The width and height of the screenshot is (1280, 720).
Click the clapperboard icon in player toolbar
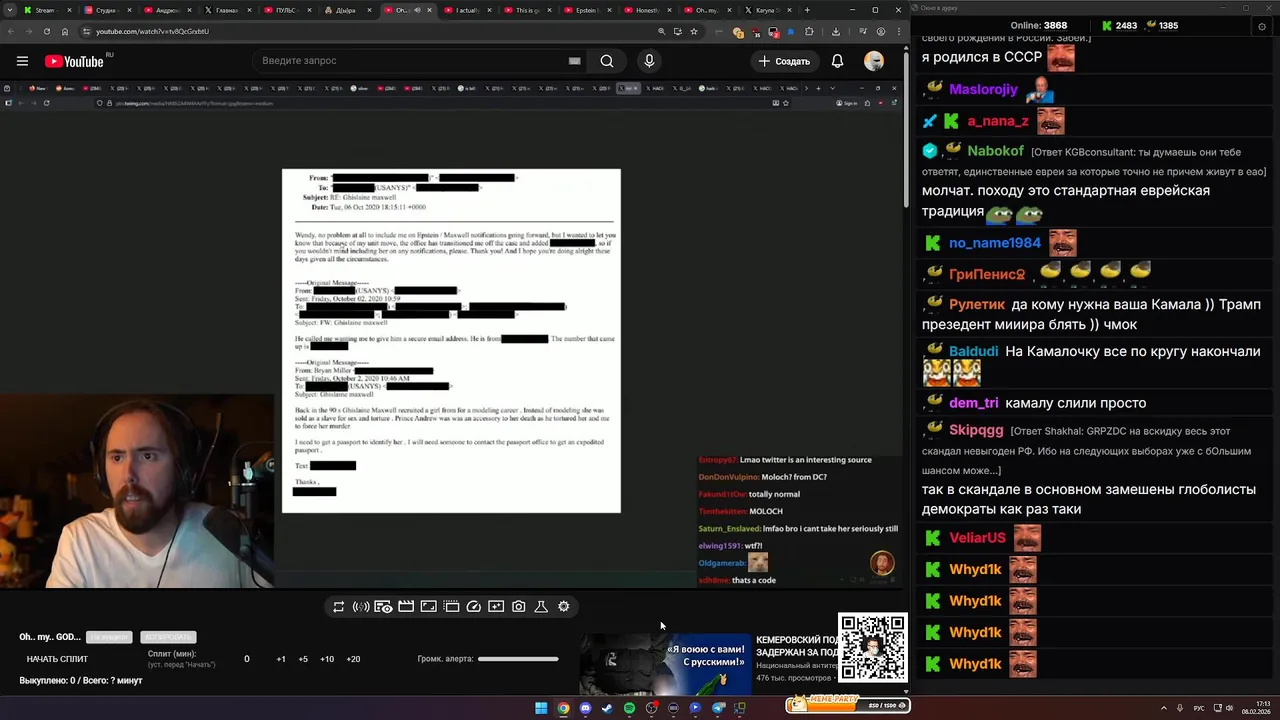[406, 607]
